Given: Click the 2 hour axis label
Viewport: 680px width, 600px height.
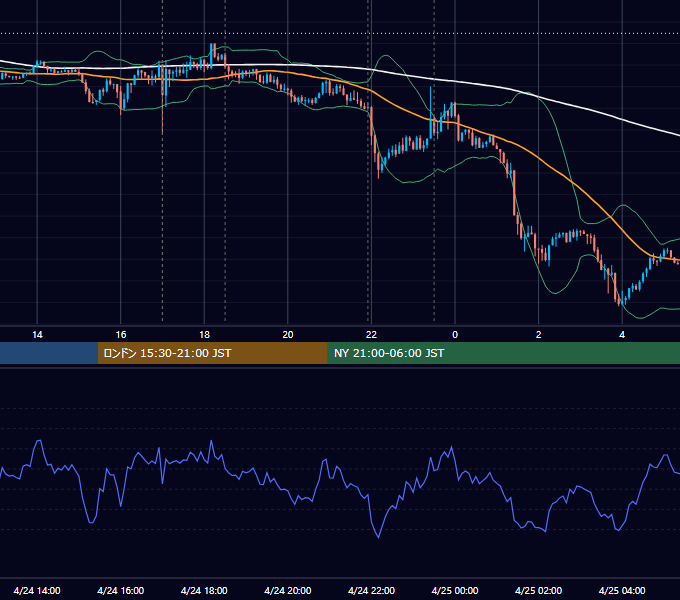Looking at the screenshot, I should click(538, 335).
